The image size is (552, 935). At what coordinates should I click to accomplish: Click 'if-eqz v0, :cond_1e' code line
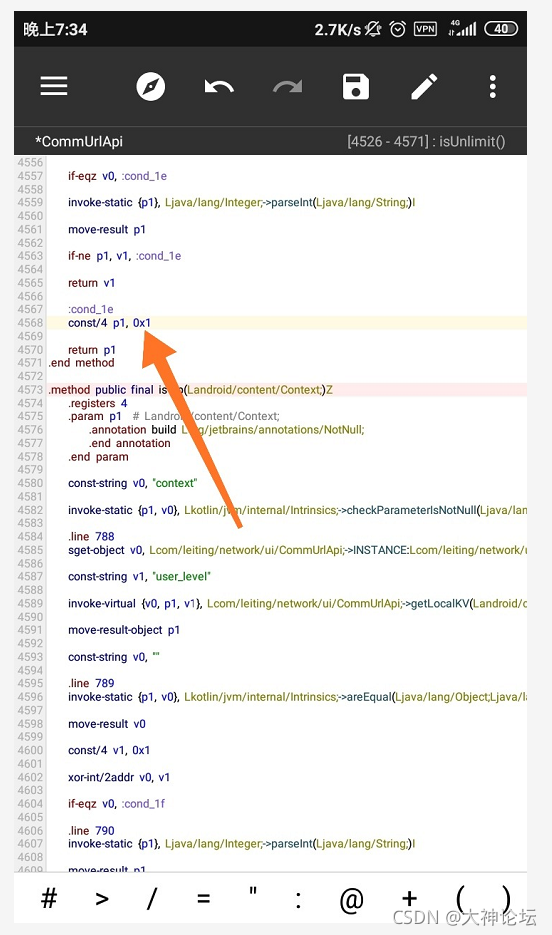tap(117, 176)
